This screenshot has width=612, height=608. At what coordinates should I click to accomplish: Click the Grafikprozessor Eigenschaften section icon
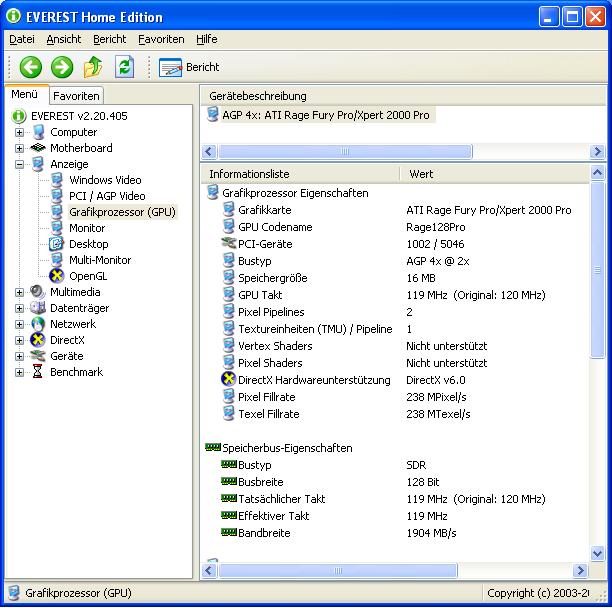213,192
